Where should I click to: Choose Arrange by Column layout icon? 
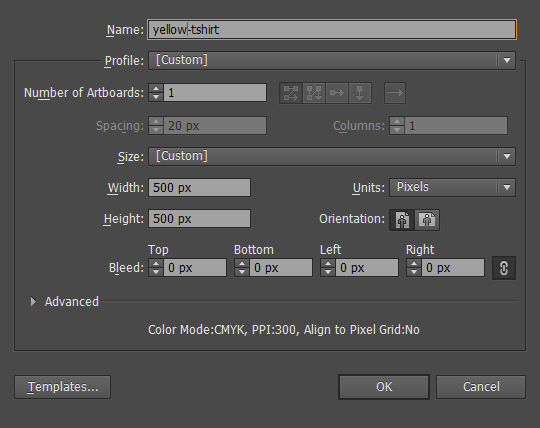(360, 93)
